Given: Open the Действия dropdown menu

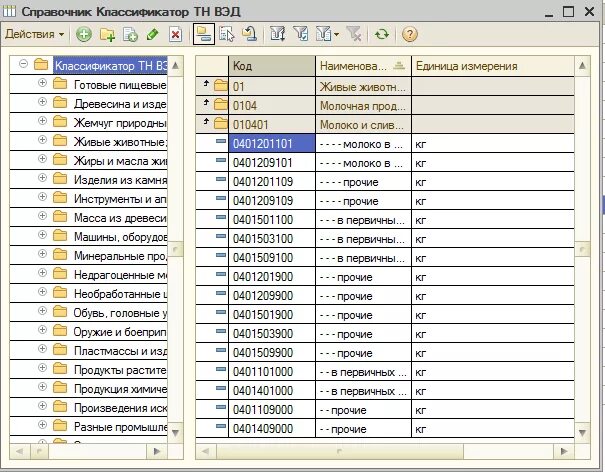Looking at the screenshot, I should tap(34, 34).
